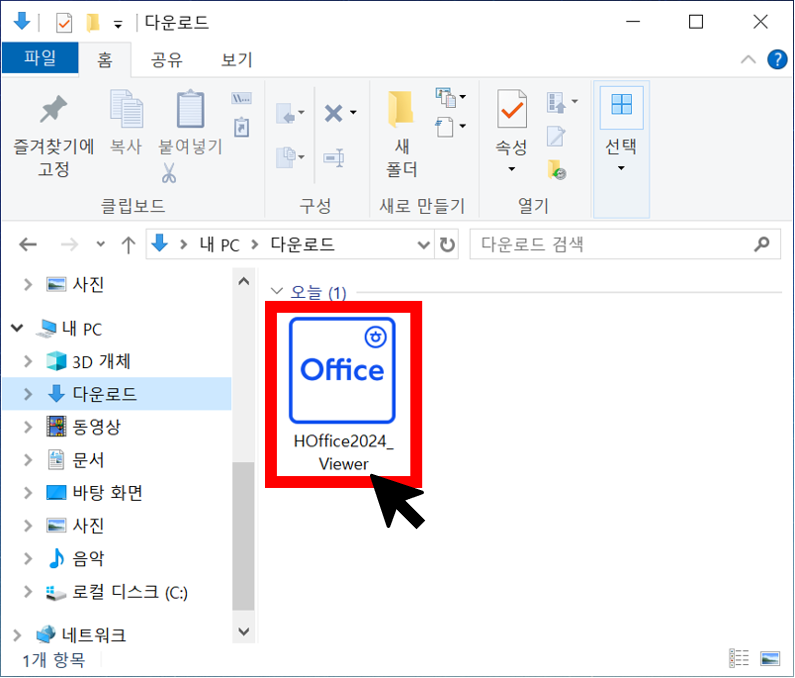Expand the 3D 개체 tree node
This screenshot has height=678, width=795.
pyautogui.click(x=28, y=361)
